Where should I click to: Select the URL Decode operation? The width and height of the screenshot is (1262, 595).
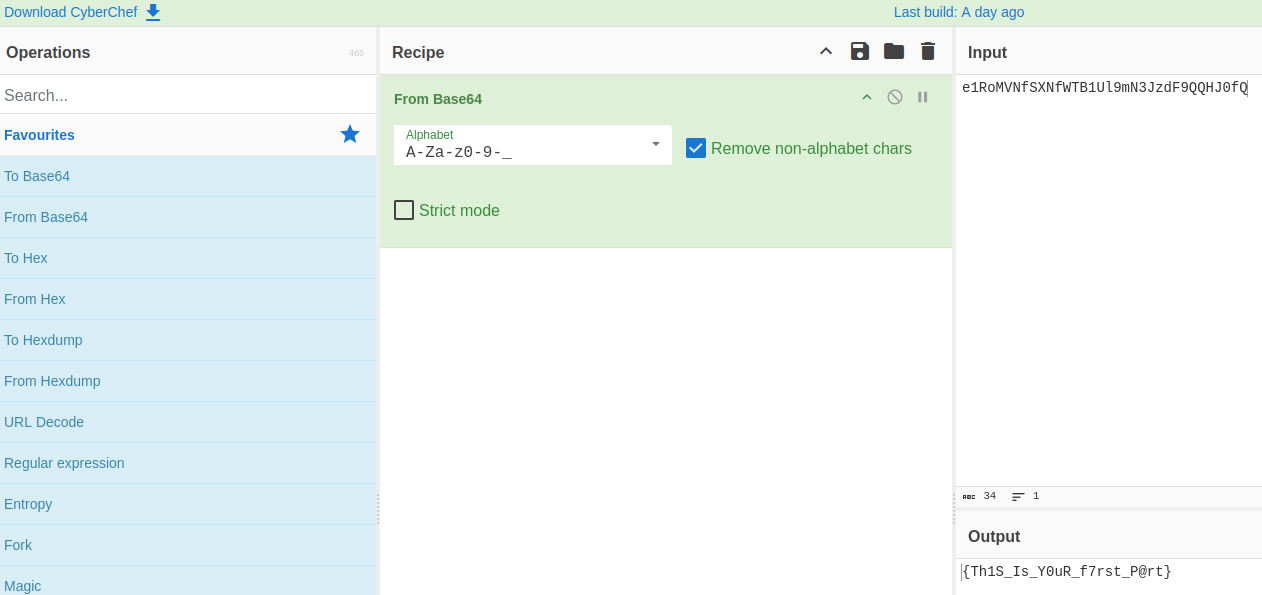coord(188,422)
